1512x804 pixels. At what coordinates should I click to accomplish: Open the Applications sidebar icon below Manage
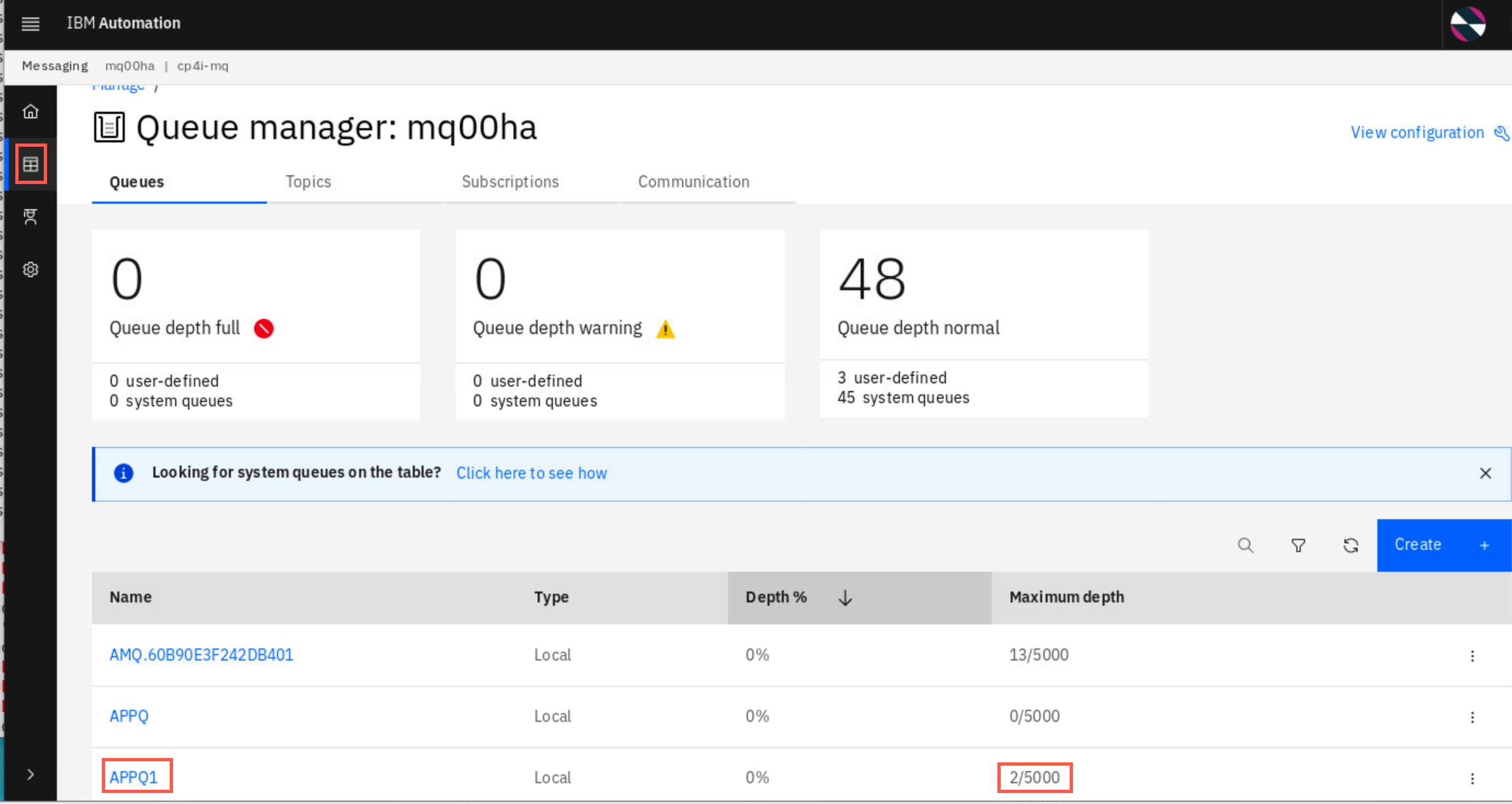[x=31, y=217]
